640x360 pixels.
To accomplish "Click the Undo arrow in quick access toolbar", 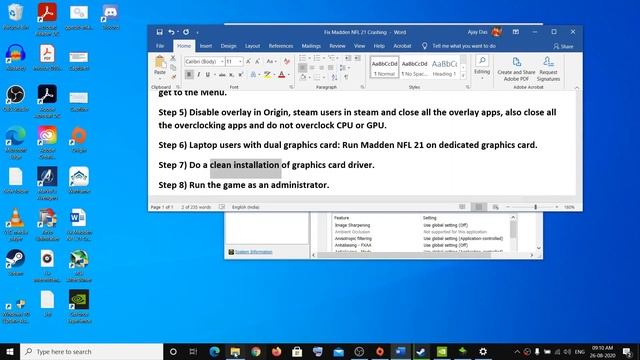I will click(x=171, y=32).
